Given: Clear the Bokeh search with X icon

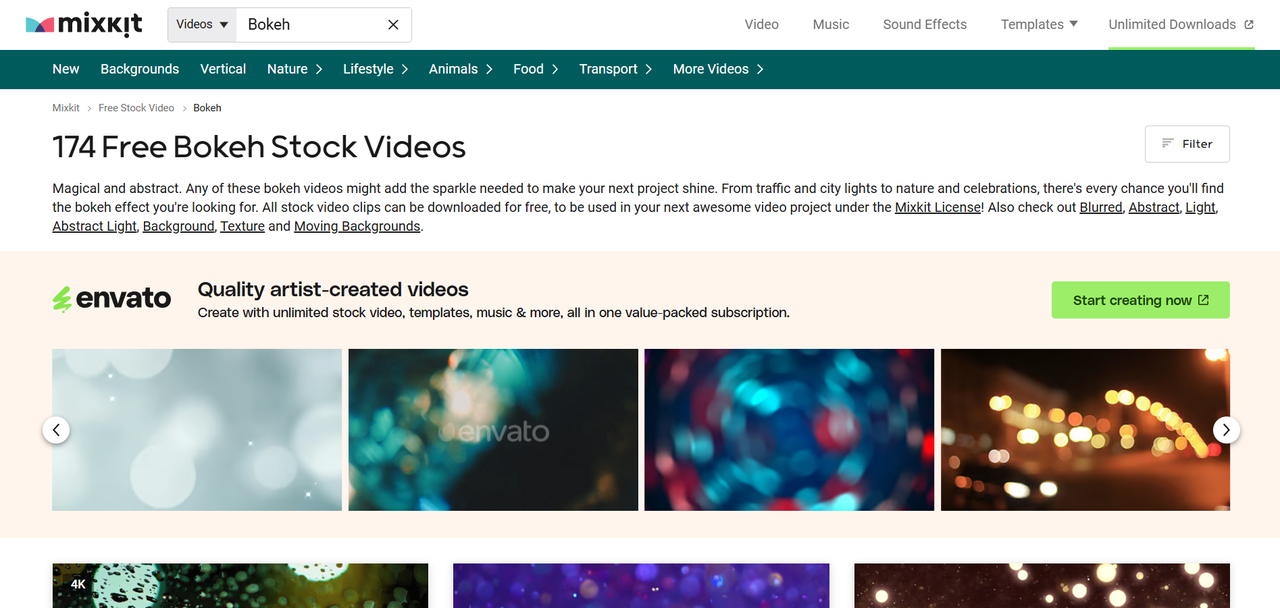Looking at the screenshot, I should coord(393,25).
